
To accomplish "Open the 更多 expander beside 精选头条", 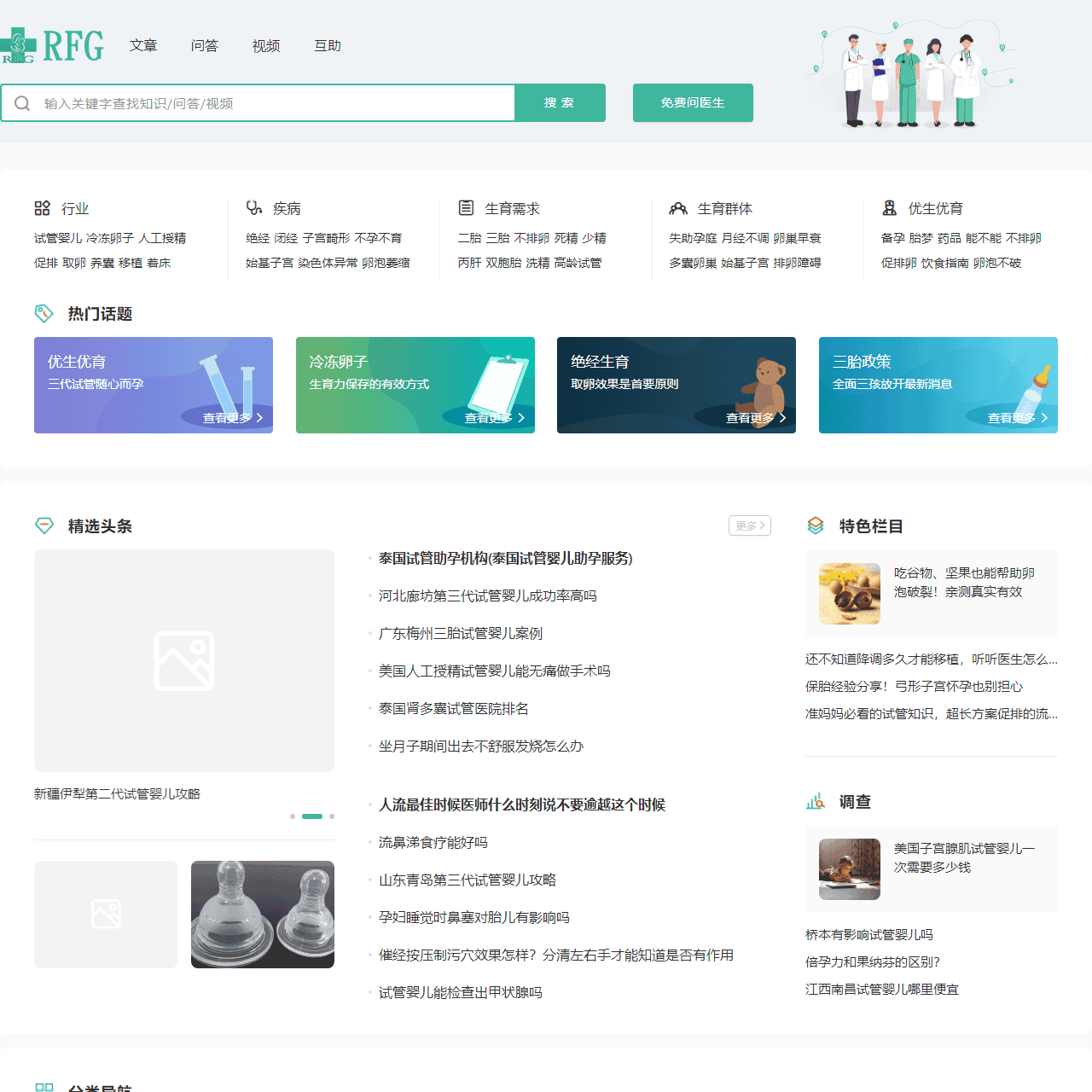I will tap(749, 526).
